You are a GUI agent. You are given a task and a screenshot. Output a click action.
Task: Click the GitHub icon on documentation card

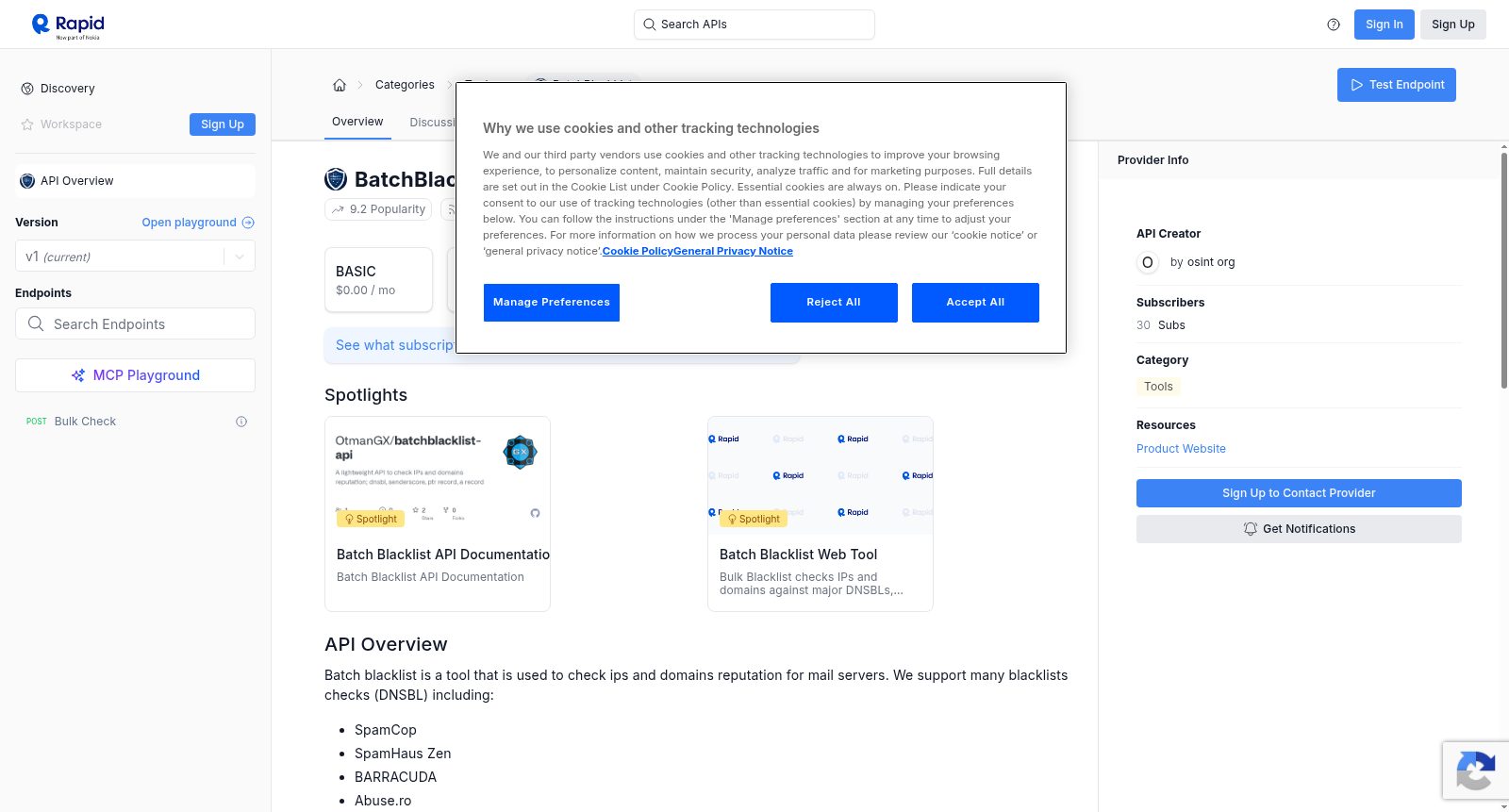tap(535, 513)
